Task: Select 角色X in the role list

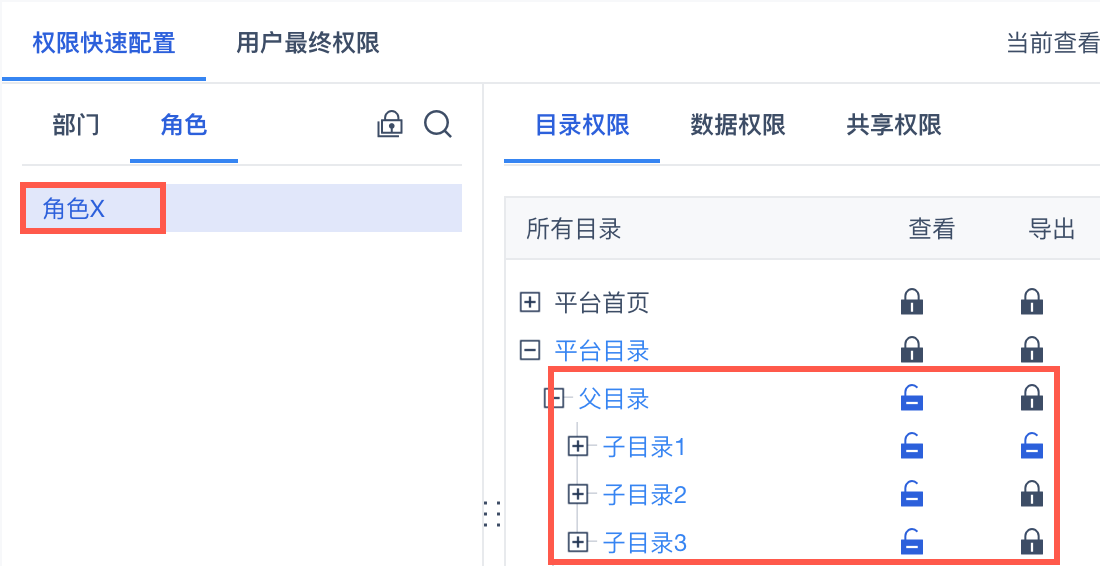Action: (x=74, y=208)
